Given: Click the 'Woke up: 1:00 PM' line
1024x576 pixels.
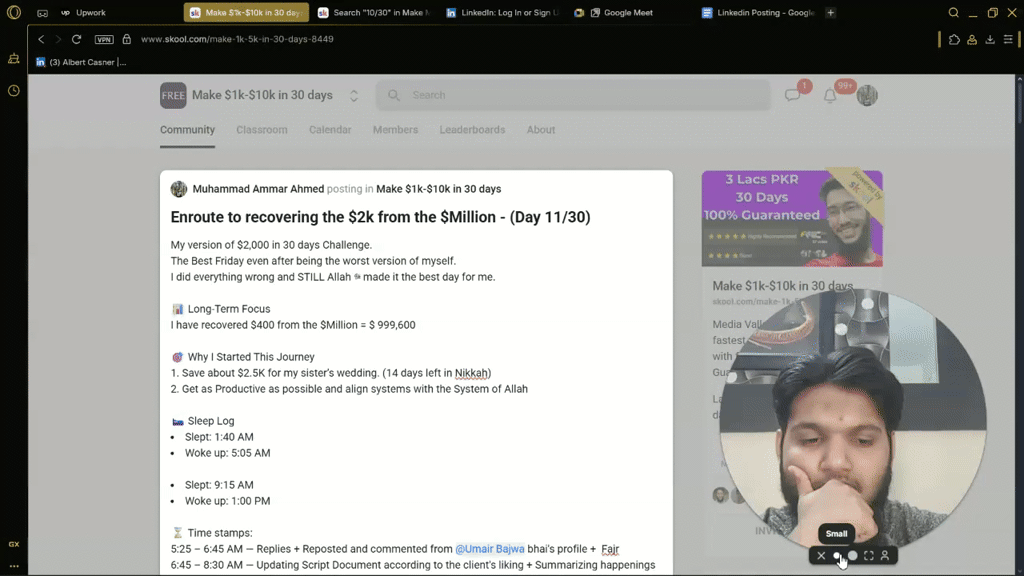Looking at the screenshot, I should 227,501.
